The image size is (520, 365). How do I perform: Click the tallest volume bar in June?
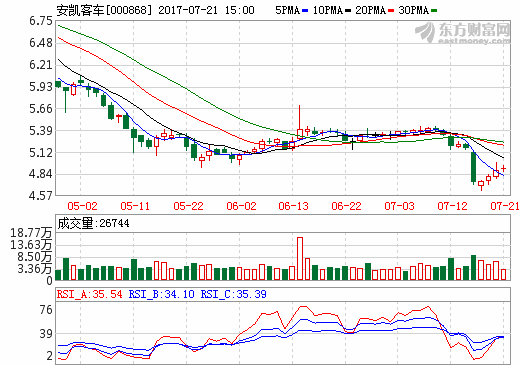pyautogui.click(x=300, y=258)
